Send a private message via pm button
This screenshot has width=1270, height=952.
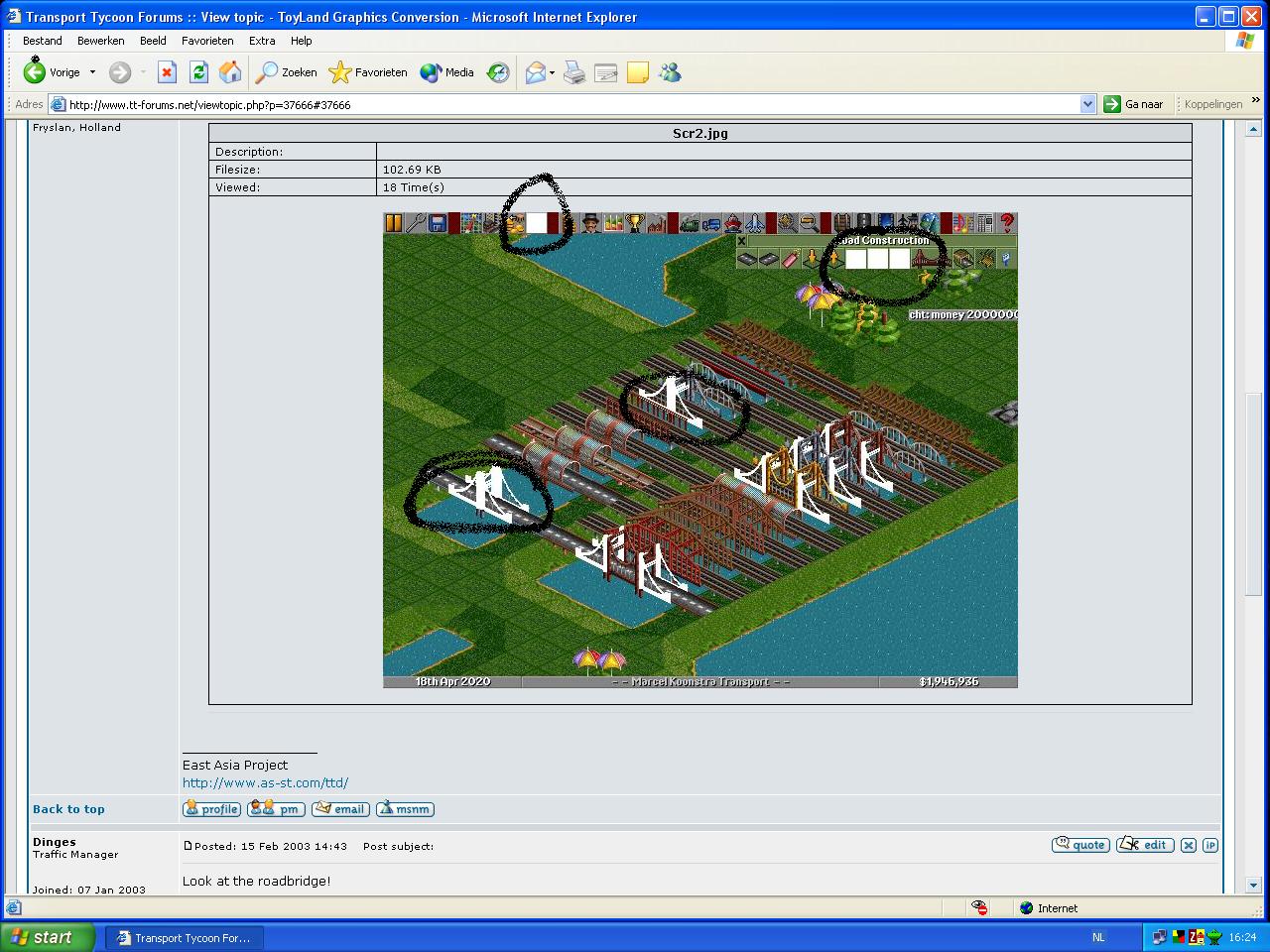coord(276,809)
